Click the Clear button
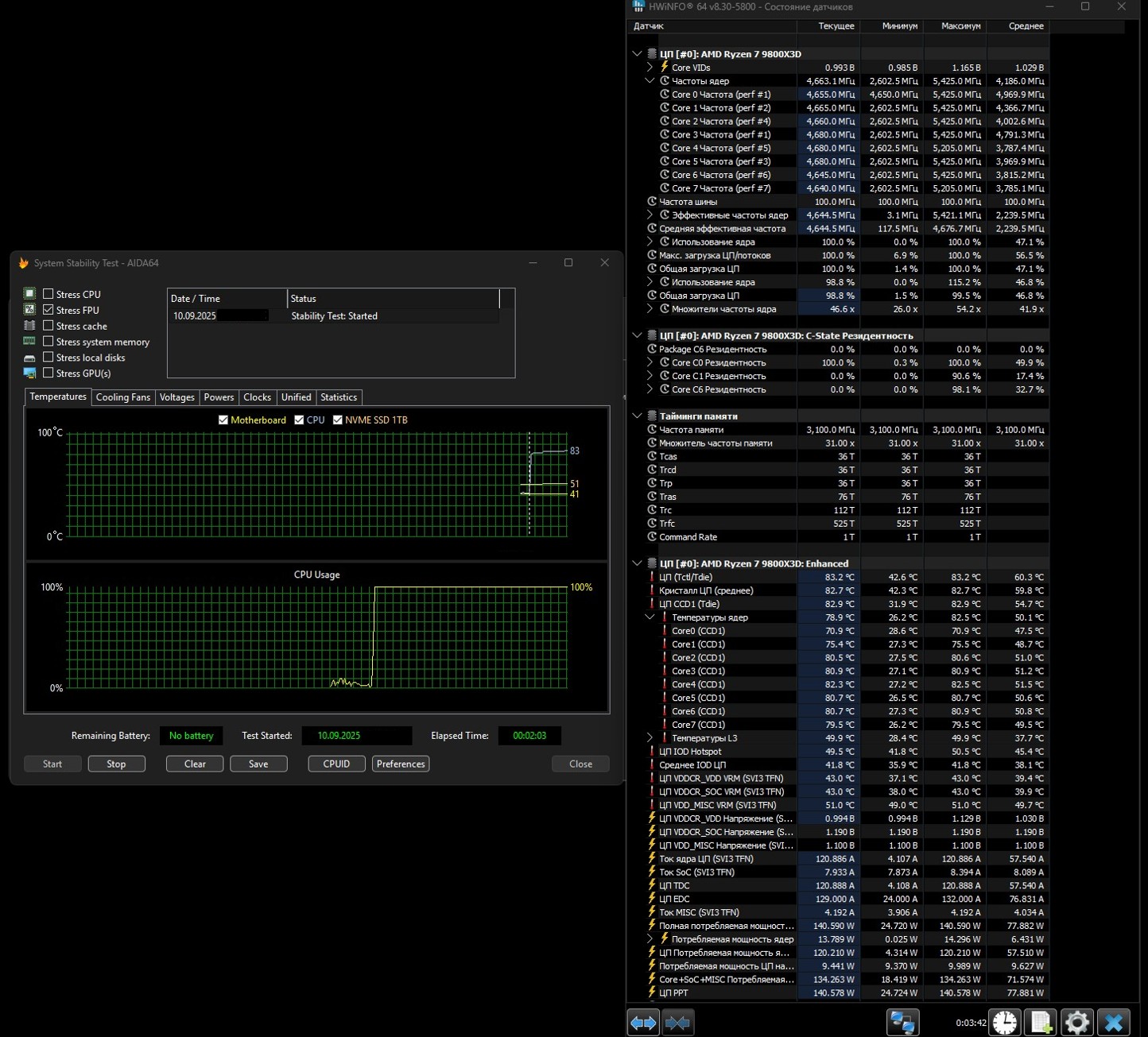Screen dimensions: 1148x1037 (195, 764)
